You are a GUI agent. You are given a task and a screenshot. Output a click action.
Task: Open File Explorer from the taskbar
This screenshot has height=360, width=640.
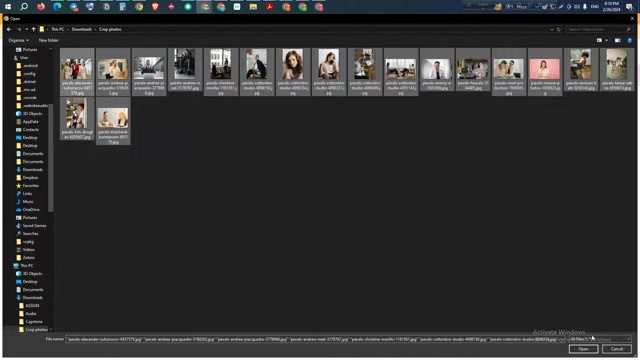(x=253, y=7)
